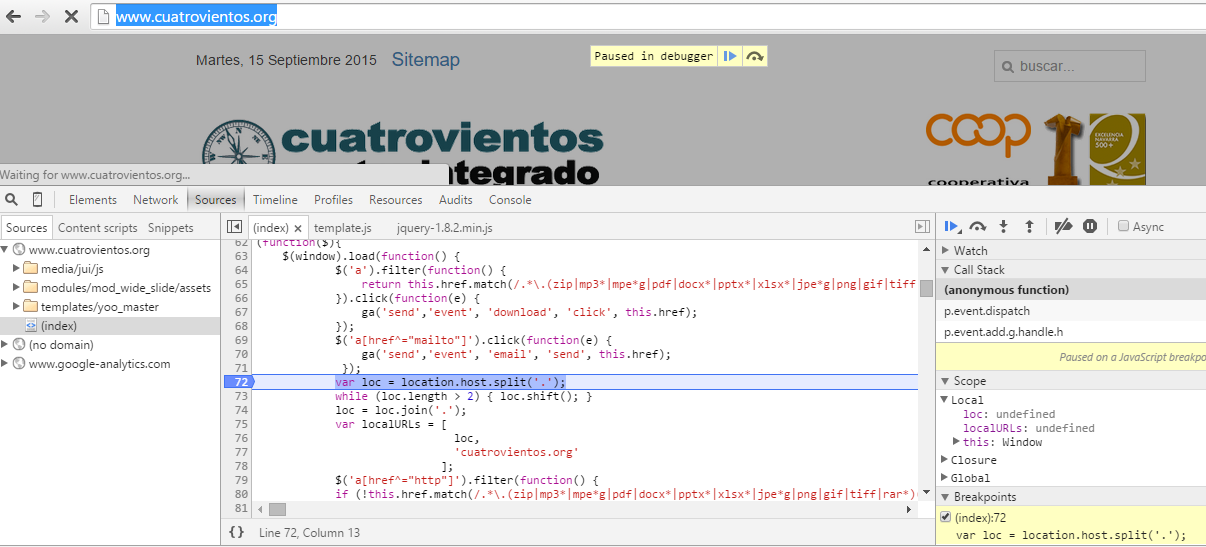Hide debugger sidebar toggle icon
The width and height of the screenshot is (1206, 547).
(x=922, y=228)
